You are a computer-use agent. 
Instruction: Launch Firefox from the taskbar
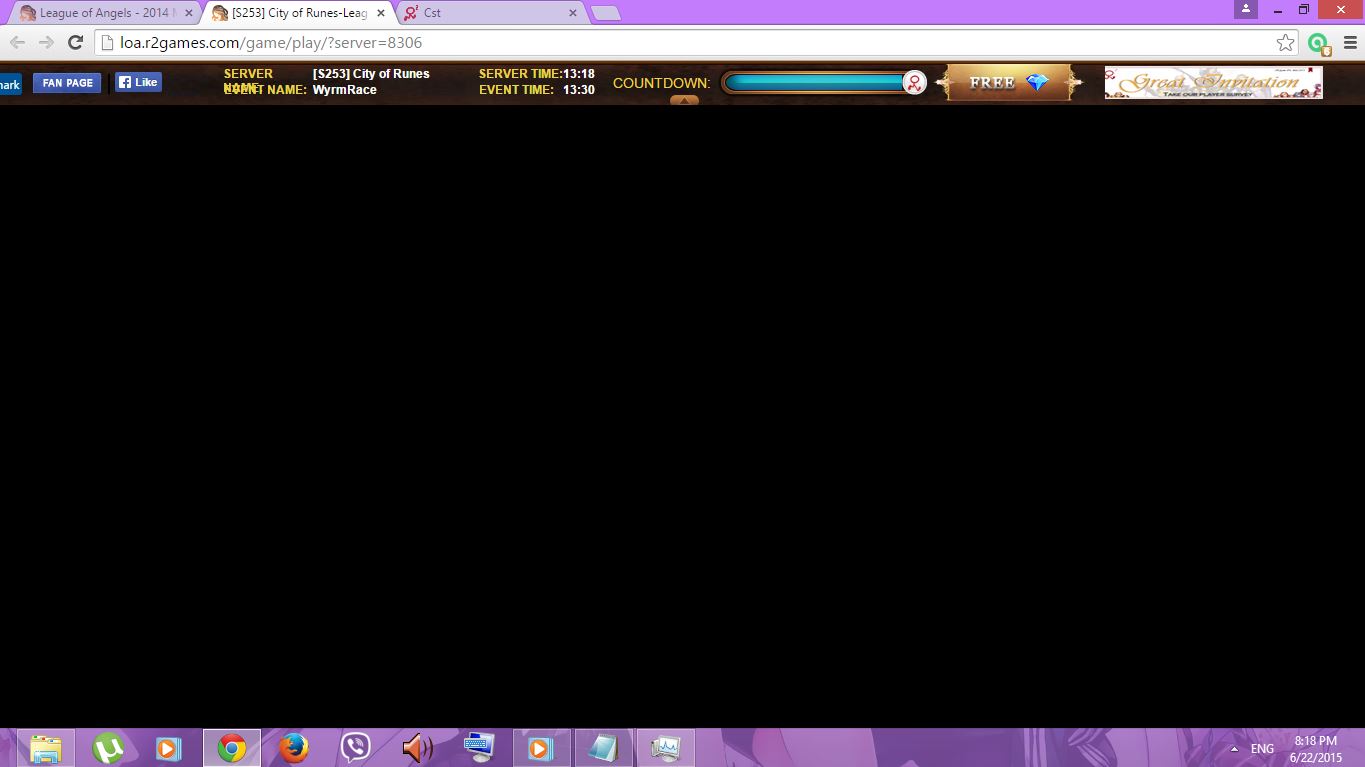[293, 748]
